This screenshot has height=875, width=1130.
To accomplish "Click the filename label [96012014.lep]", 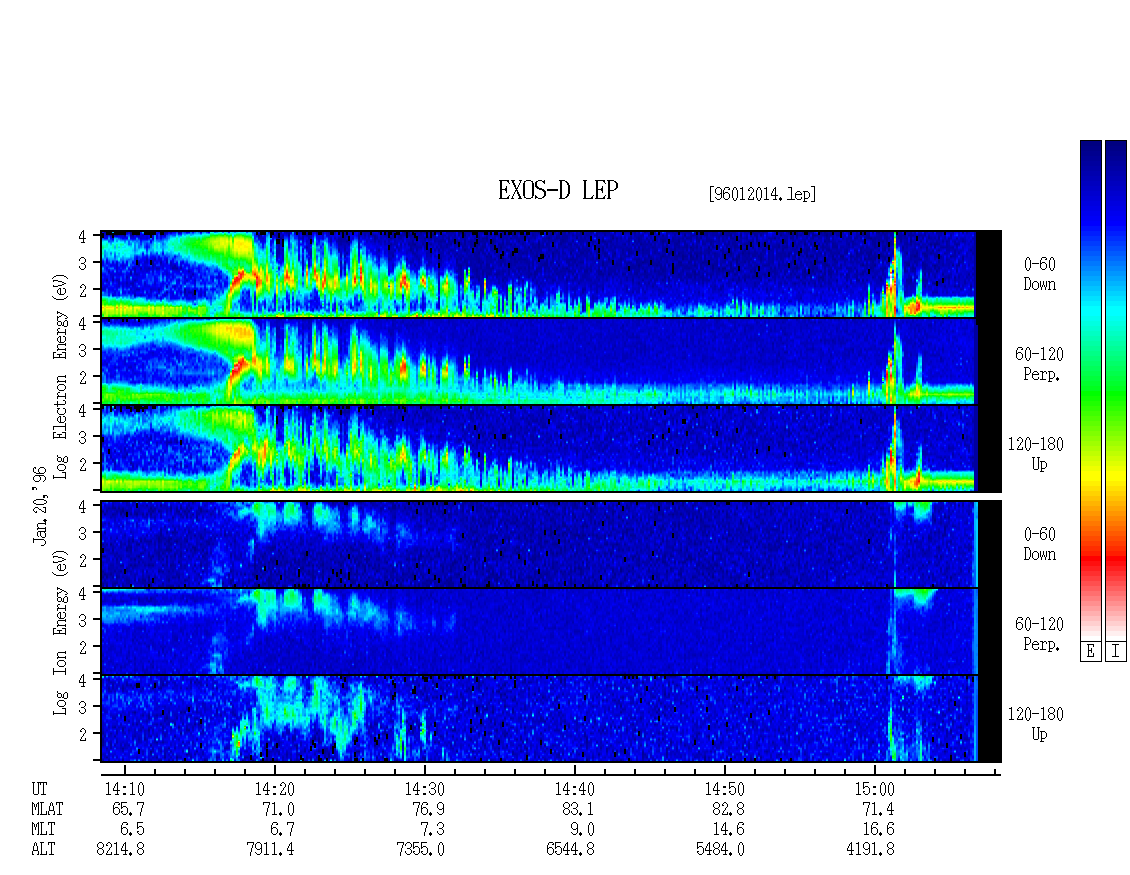I will coord(762,194).
